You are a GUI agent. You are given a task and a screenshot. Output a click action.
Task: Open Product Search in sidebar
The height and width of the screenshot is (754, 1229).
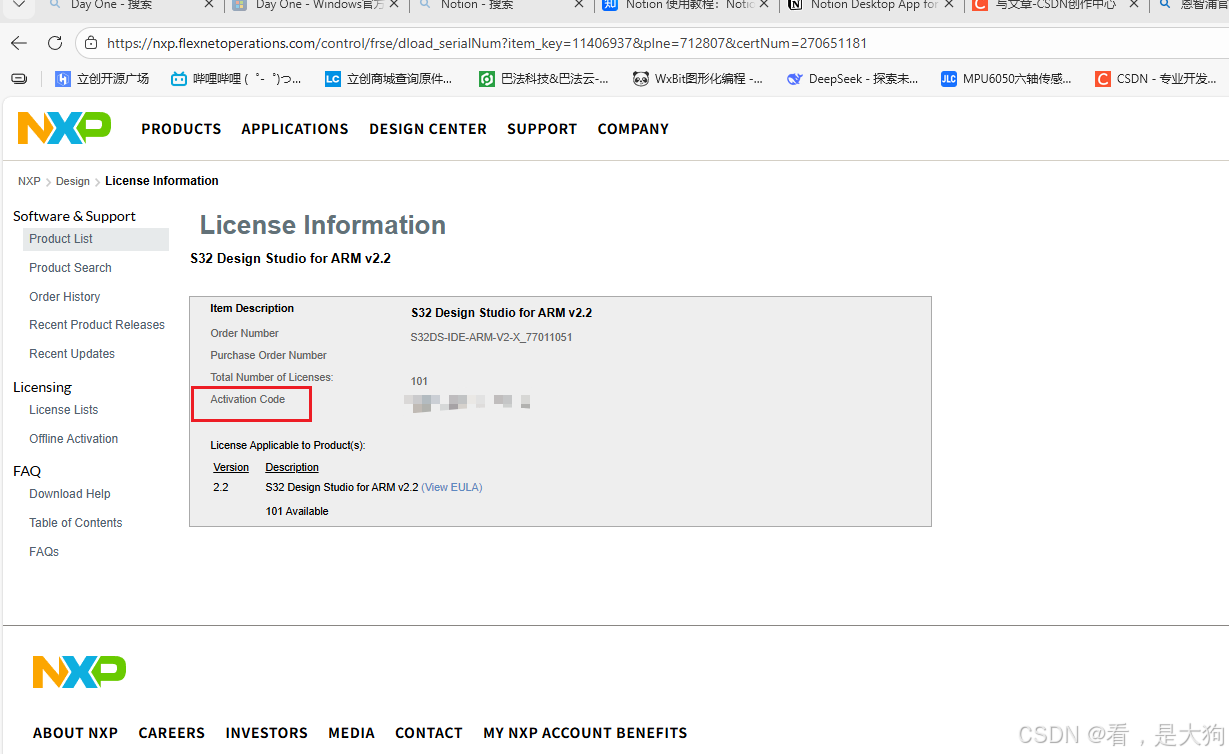70,268
